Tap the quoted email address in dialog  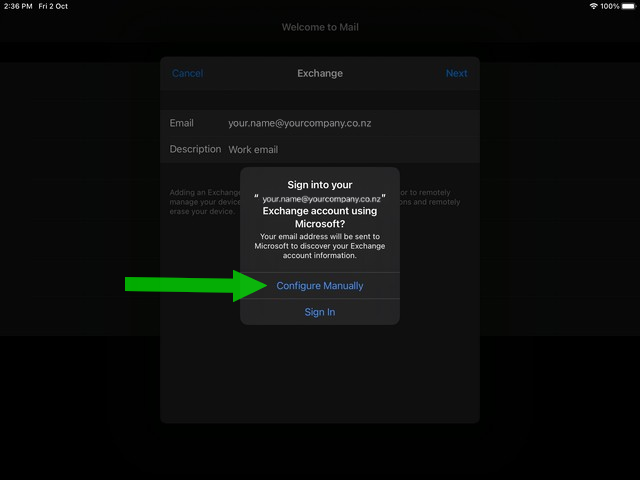point(320,199)
